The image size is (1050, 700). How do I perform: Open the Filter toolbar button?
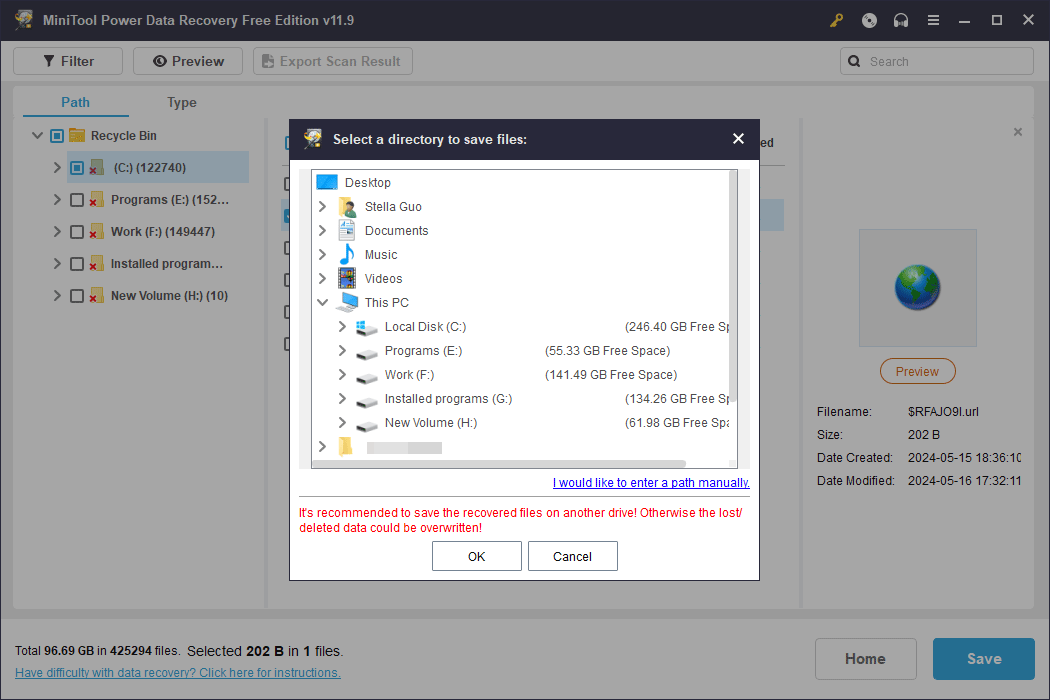(x=68, y=61)
